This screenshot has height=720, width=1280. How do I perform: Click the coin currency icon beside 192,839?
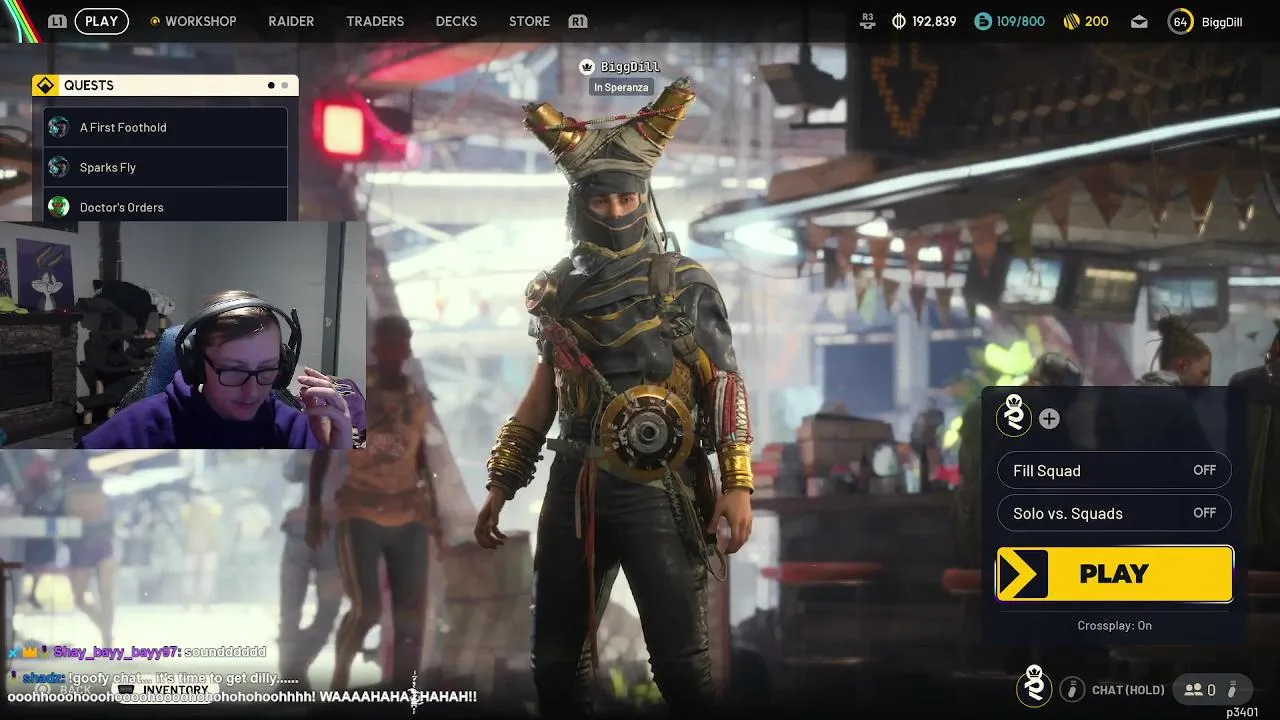(898, 21)
